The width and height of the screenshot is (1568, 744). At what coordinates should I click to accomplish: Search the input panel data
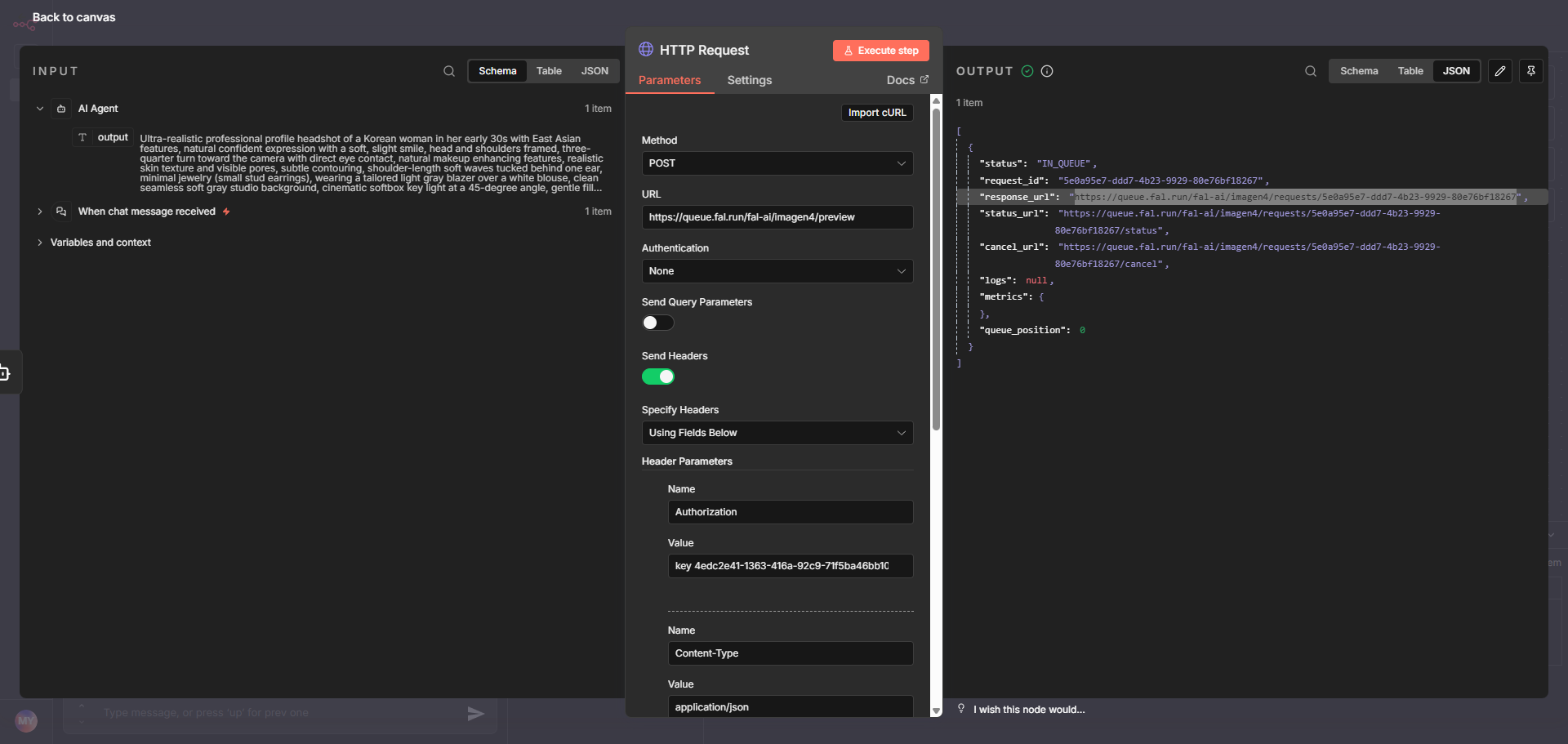coord(449,71)
